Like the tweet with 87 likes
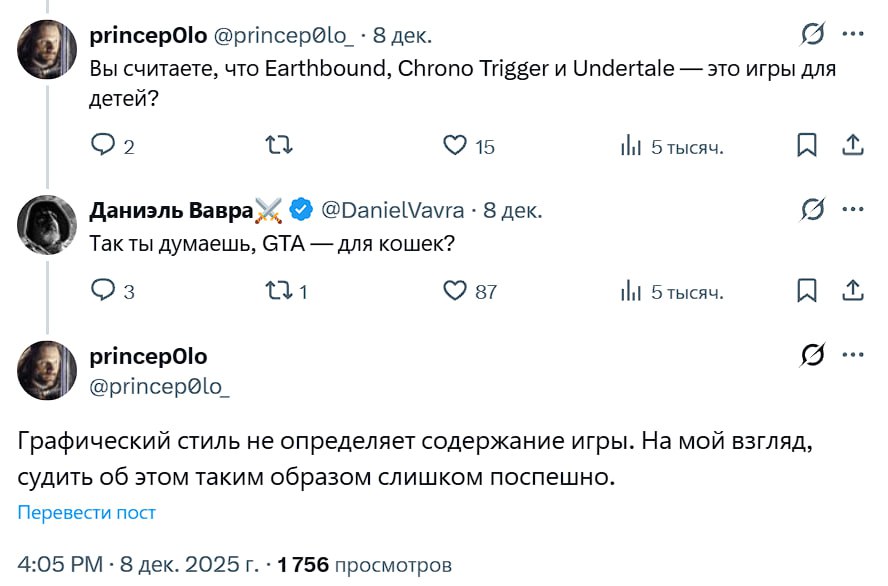888x586 pixels. (456, 291)
